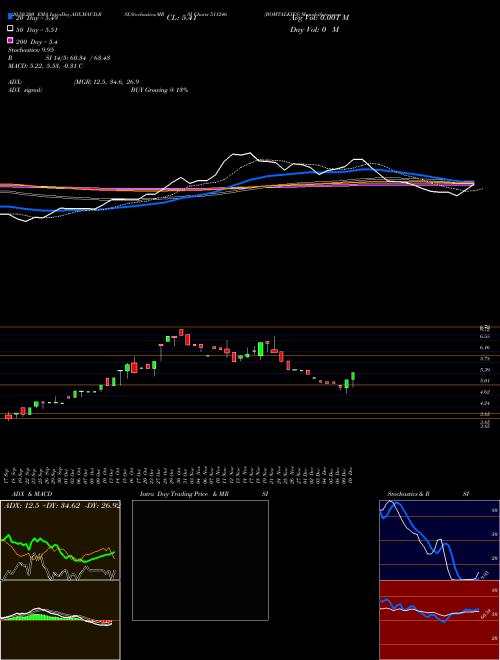Click the 'Stochastics: 9.93' reading
Image resolution: width=500 pixels, height=660 pixels.
31,50
